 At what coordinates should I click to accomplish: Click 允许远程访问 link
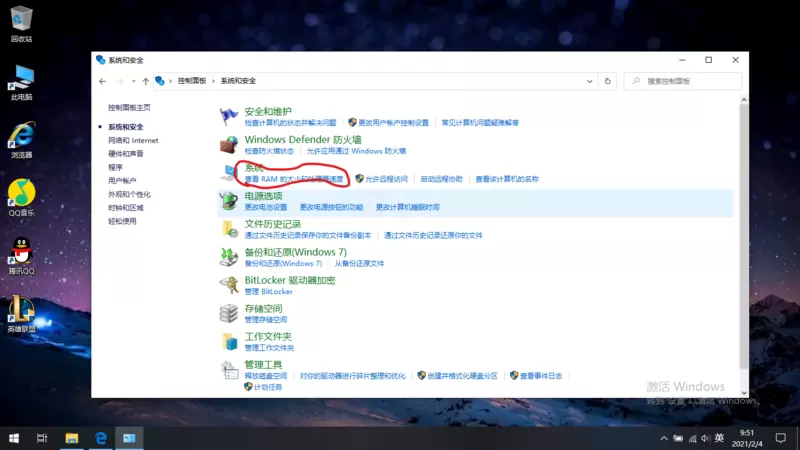(x=386, y=179)
